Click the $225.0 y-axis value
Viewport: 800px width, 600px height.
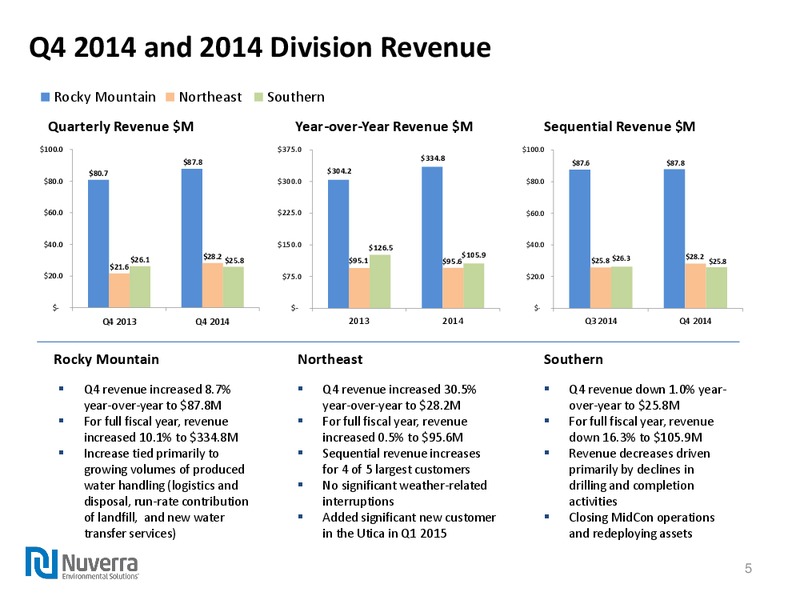pyautogui.click(x=290, y=213)
